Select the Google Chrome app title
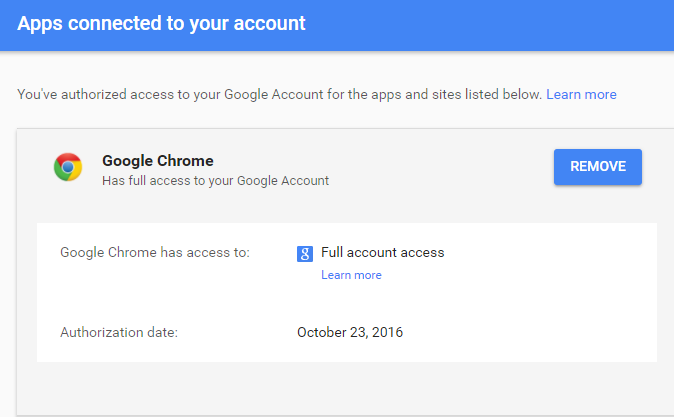674x417 pixels. pos(158,161)
